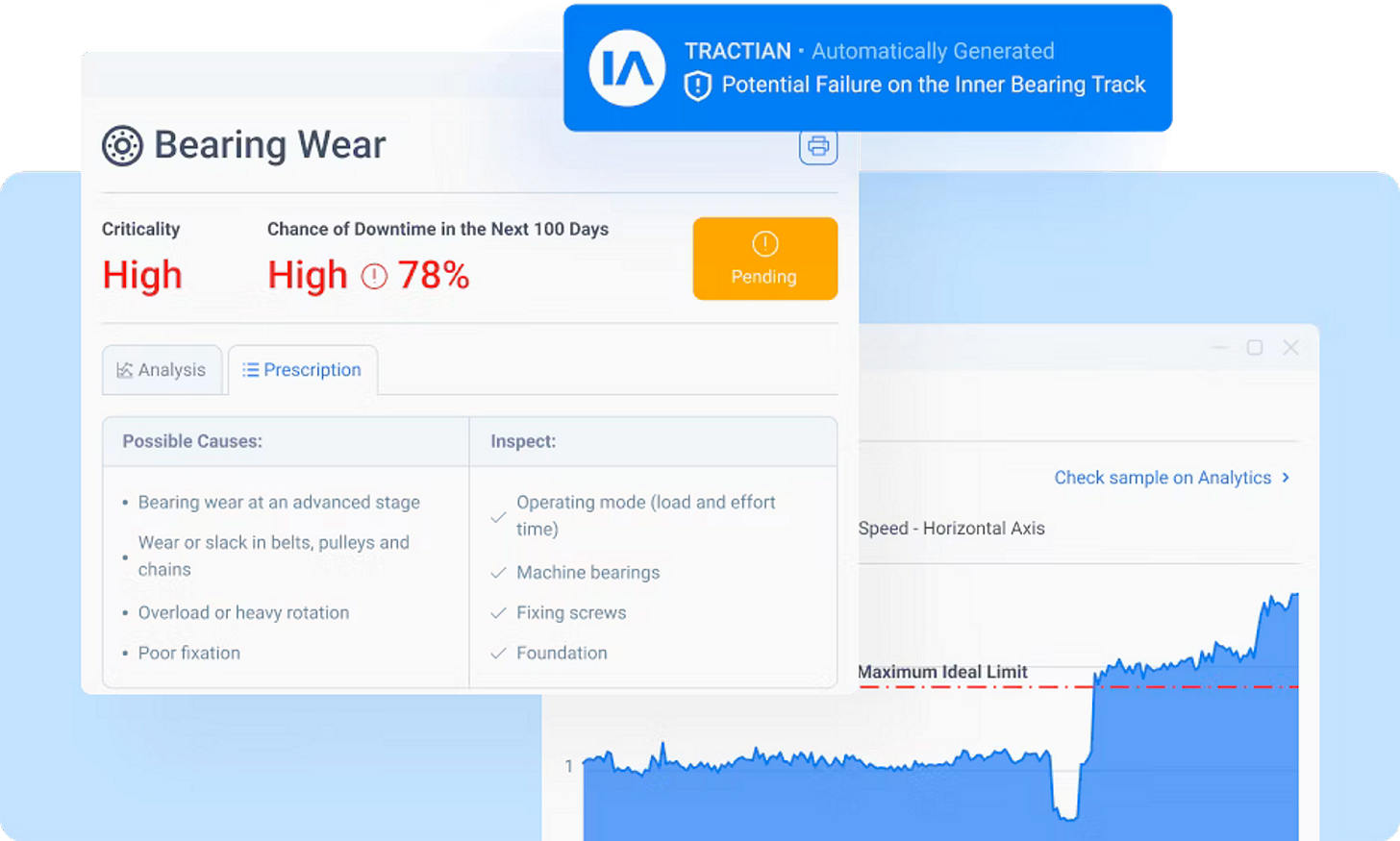The image size is (1400, 841).
Task: Click the TRACTIAN IA logo circle
Action: pyautogui.click(x=627, y=68)
